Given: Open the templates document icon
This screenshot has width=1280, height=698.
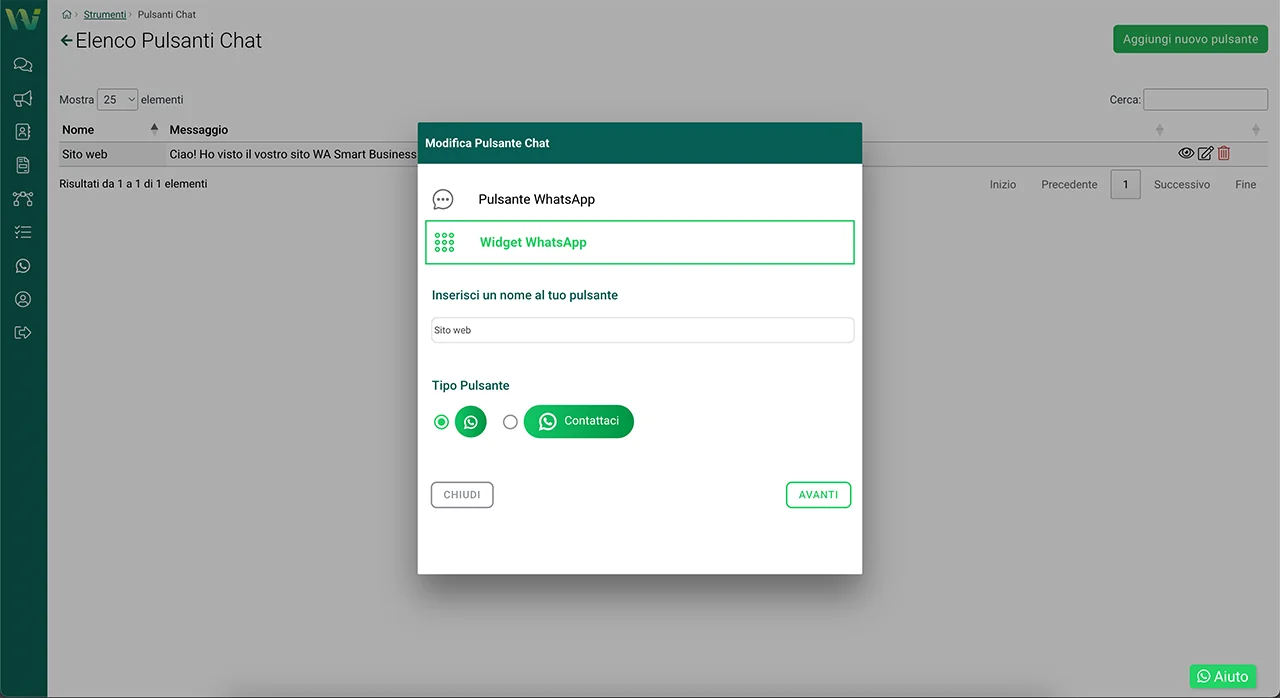Looking at the screenshot, I should (x=23, y=165).
